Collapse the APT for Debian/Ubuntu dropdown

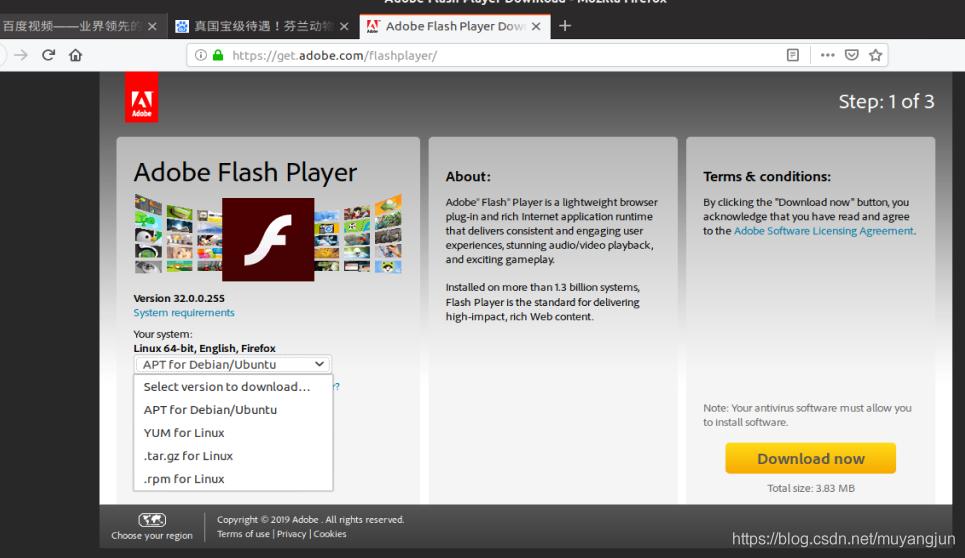tap(233, 364)
